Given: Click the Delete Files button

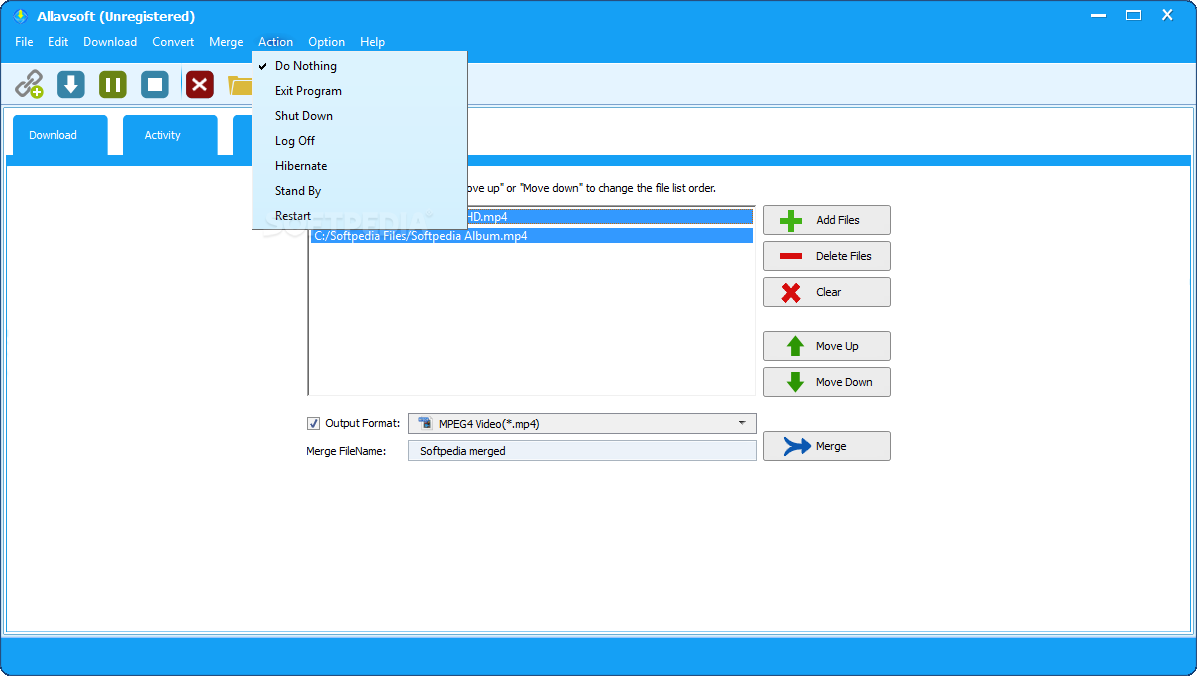Looking at the screenshot, I should click(x=827, y=256).
